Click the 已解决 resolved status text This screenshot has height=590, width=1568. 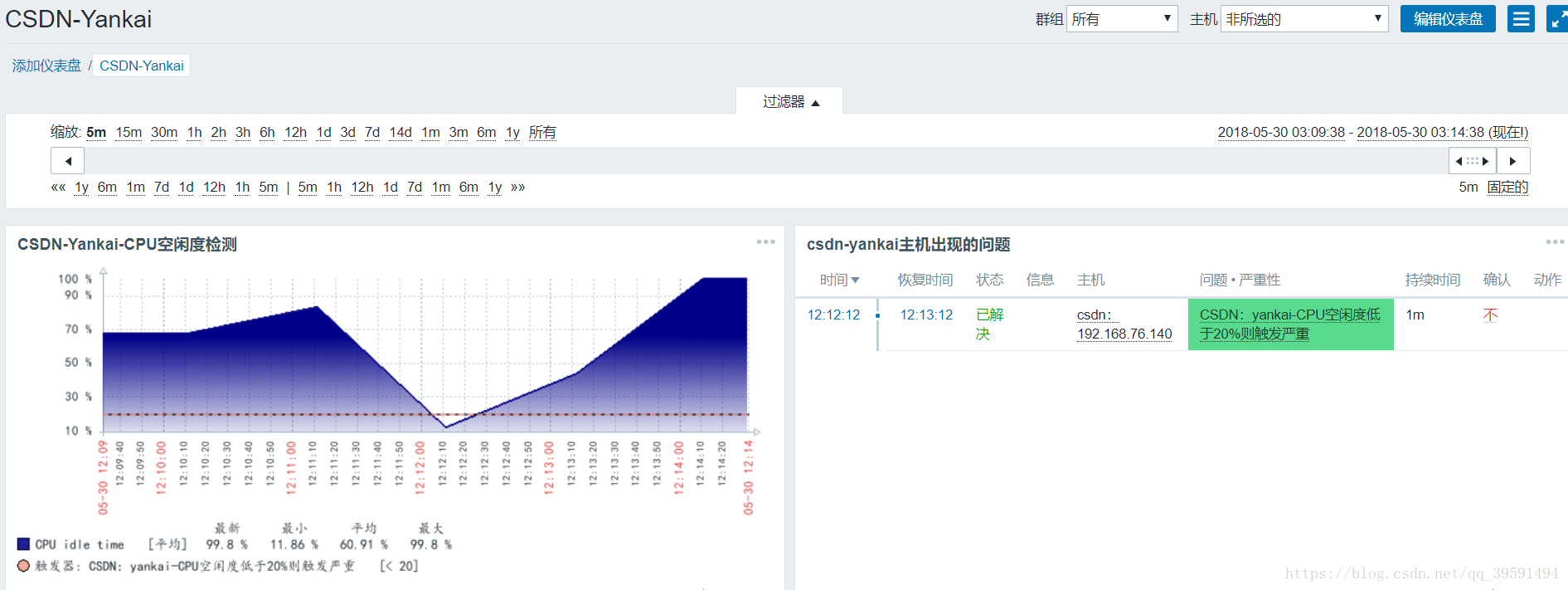point(990,324)
